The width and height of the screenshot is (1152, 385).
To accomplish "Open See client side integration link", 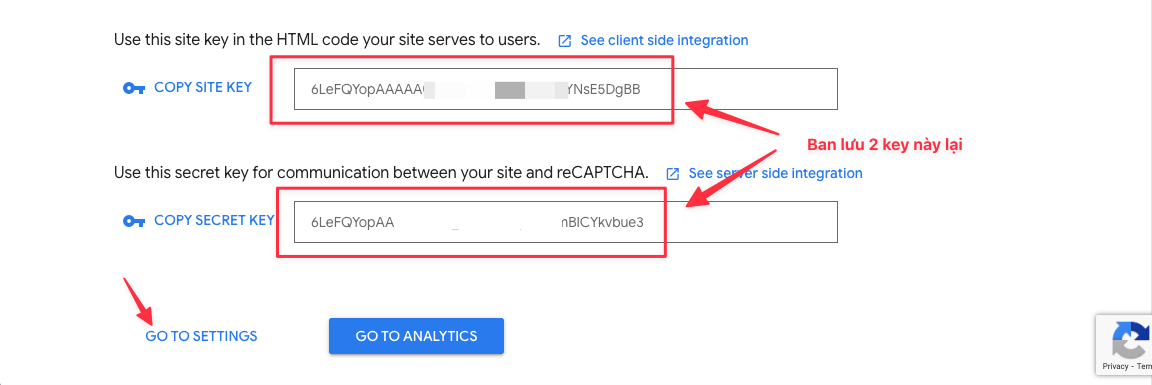I will tap(664, 40).
